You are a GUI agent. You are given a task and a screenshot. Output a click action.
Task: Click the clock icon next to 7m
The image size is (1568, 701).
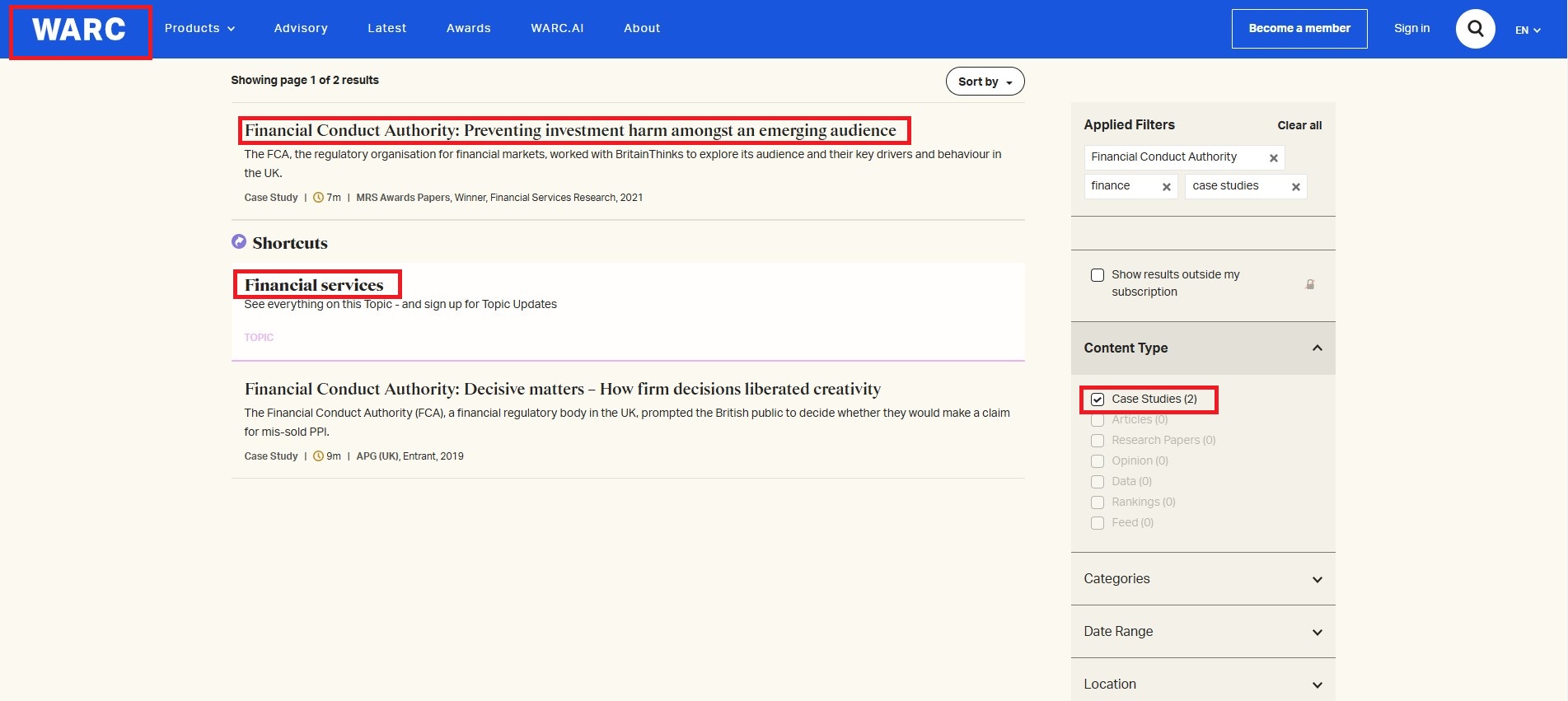coord(318,198)
